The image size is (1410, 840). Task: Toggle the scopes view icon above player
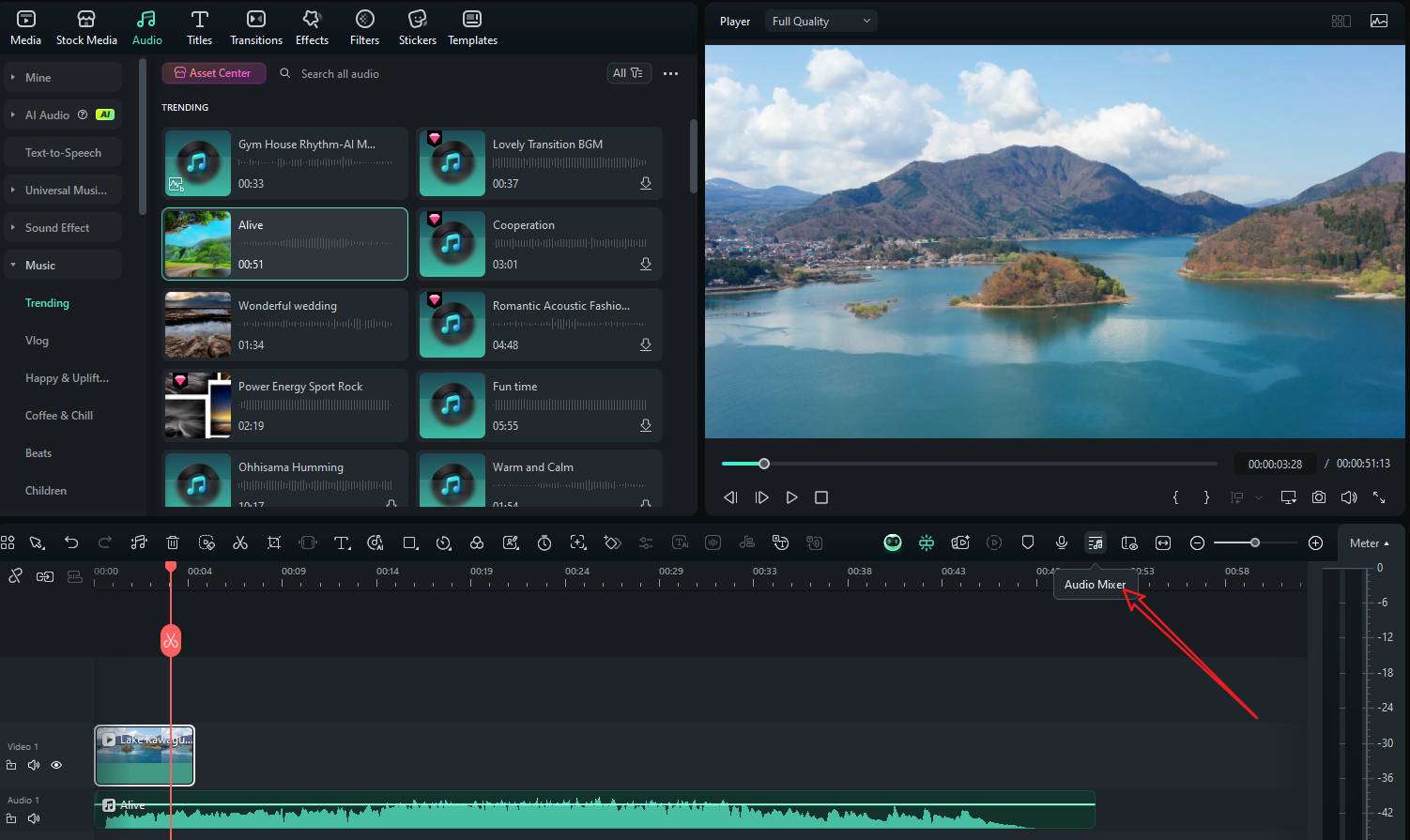[x=1379, y=21]
